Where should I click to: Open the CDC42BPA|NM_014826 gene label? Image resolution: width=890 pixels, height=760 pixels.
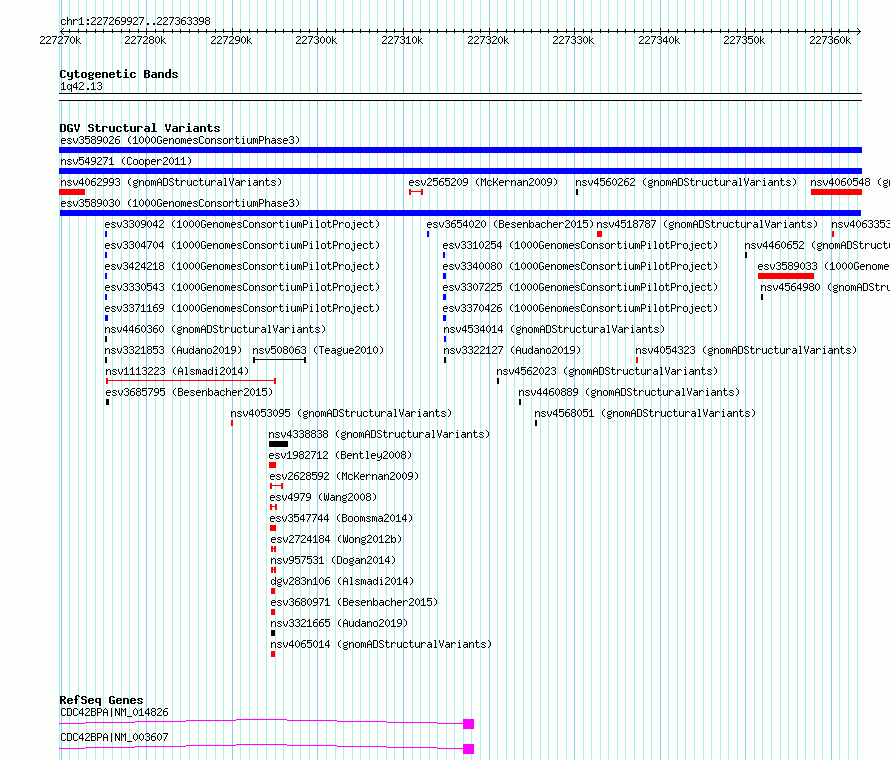pos(114,712)
